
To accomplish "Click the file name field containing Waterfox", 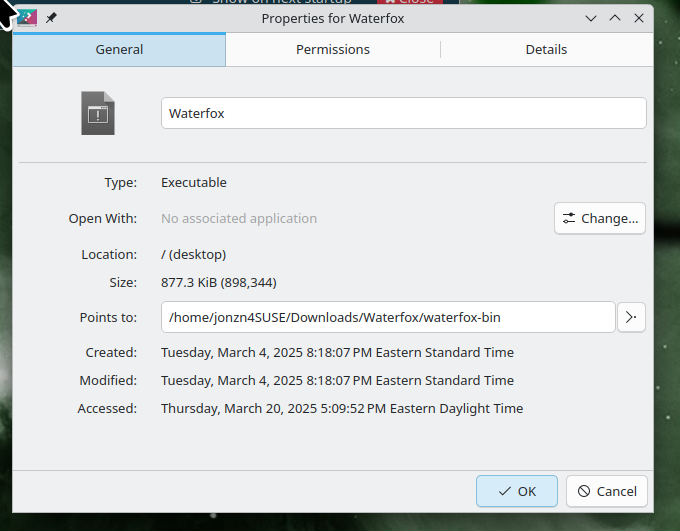I will [404, 113].
